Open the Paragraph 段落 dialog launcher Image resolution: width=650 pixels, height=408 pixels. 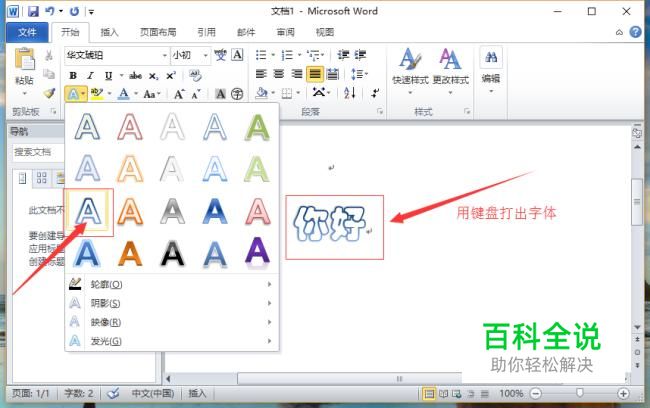pyautogui.click(x=380, y=111)
